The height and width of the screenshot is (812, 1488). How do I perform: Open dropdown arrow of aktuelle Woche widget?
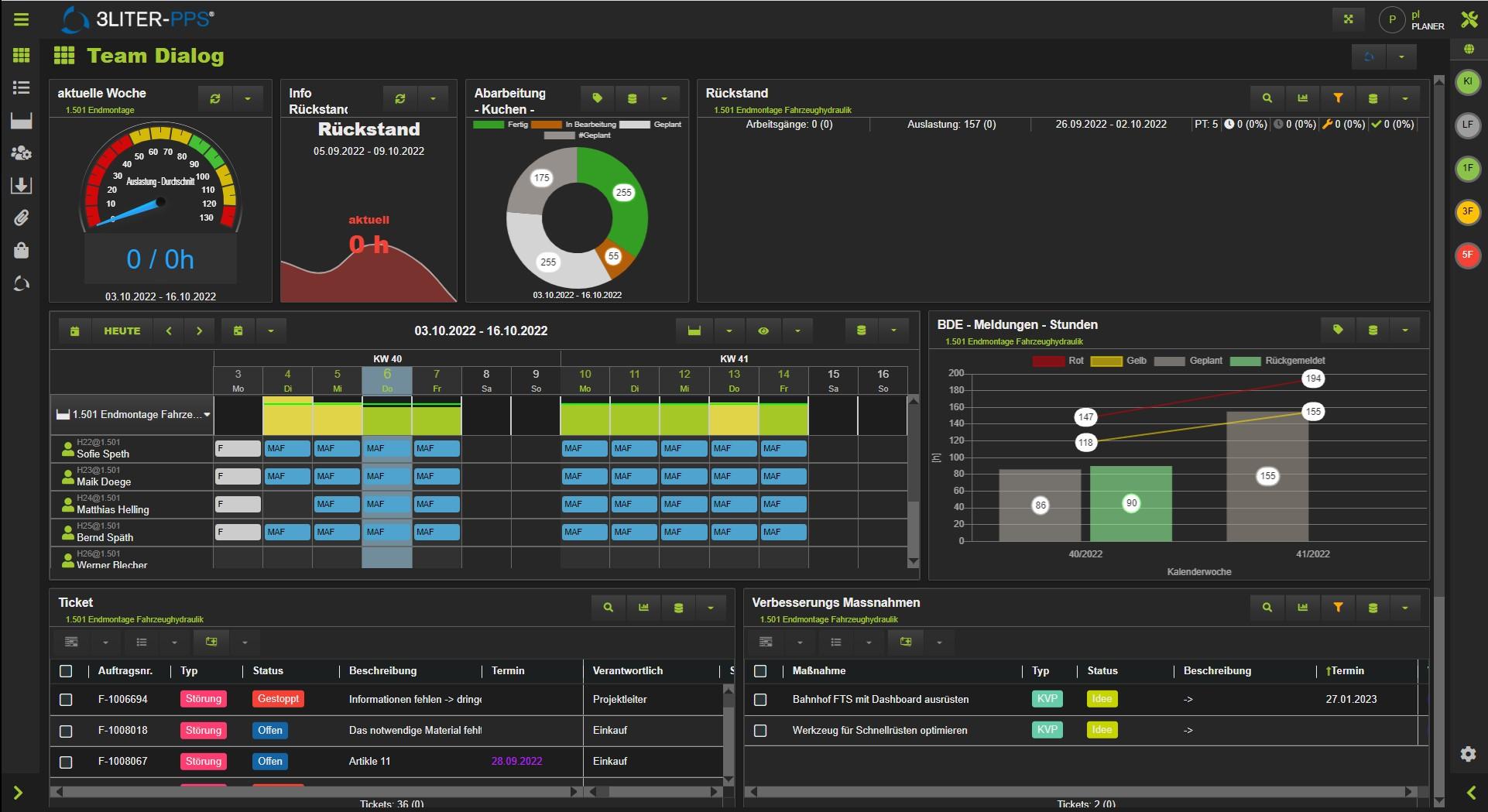[248, 99]
